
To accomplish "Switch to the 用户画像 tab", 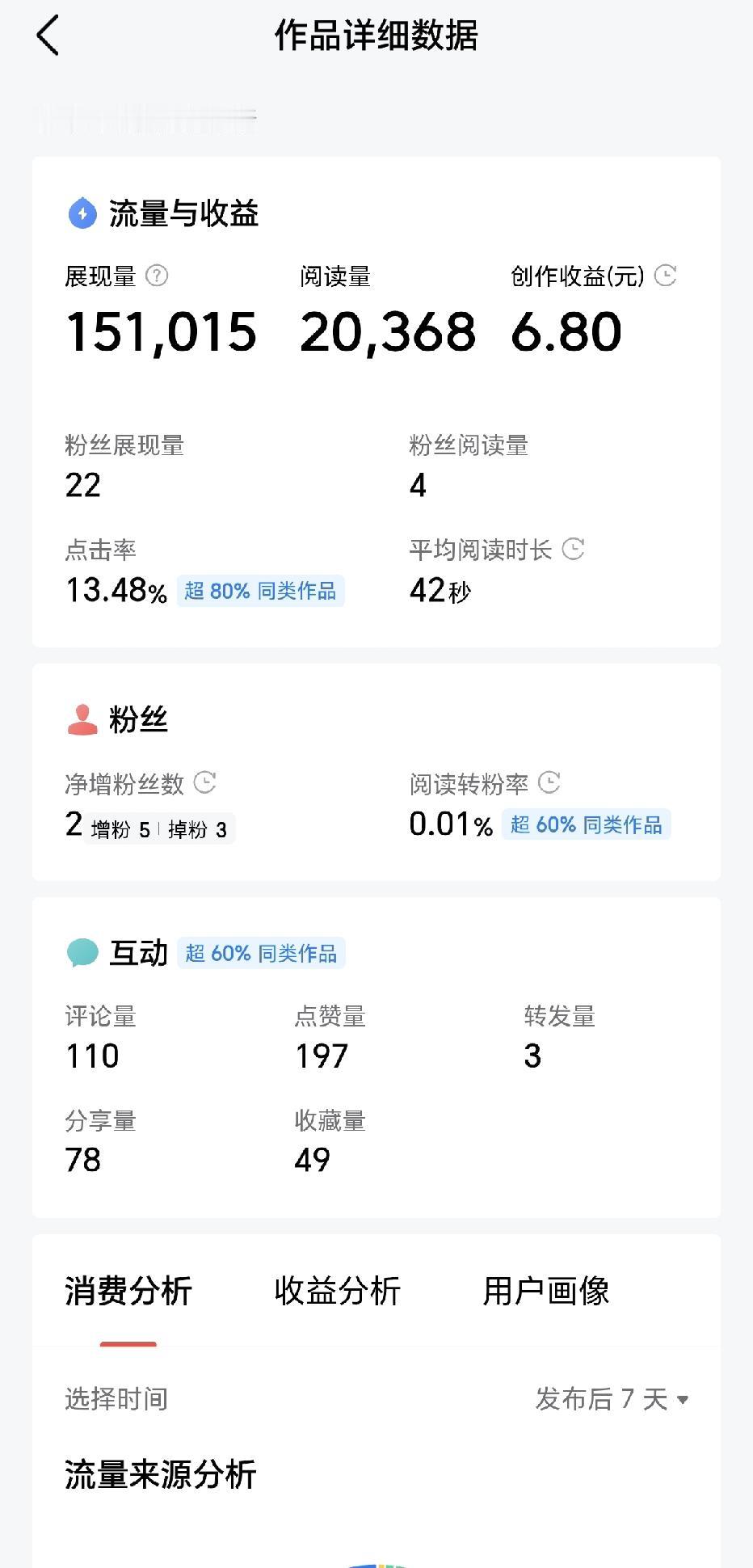I will (546, 1291).
